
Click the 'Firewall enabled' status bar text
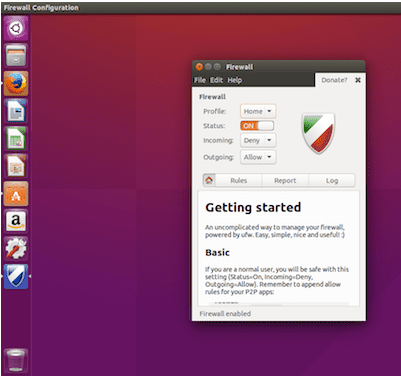tap(225, 314)
